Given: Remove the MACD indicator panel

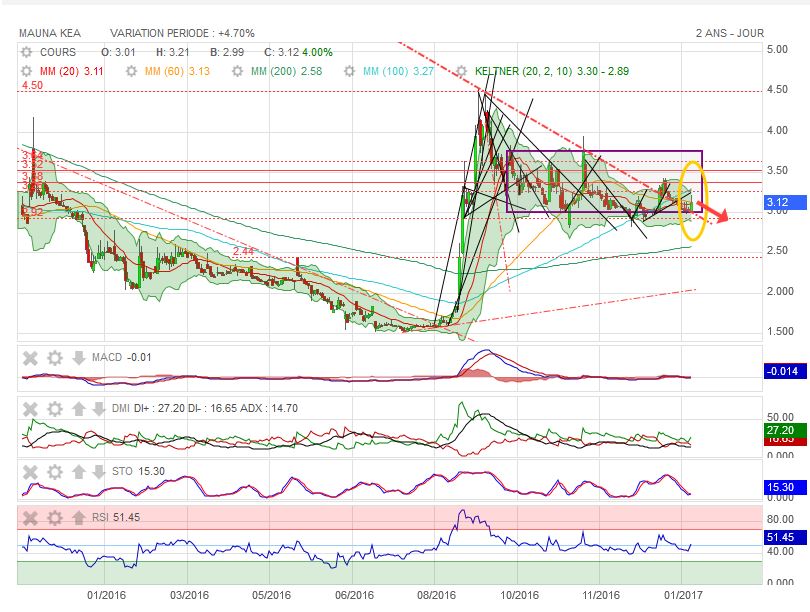Looking at the screenshot, I should [30, 358].
